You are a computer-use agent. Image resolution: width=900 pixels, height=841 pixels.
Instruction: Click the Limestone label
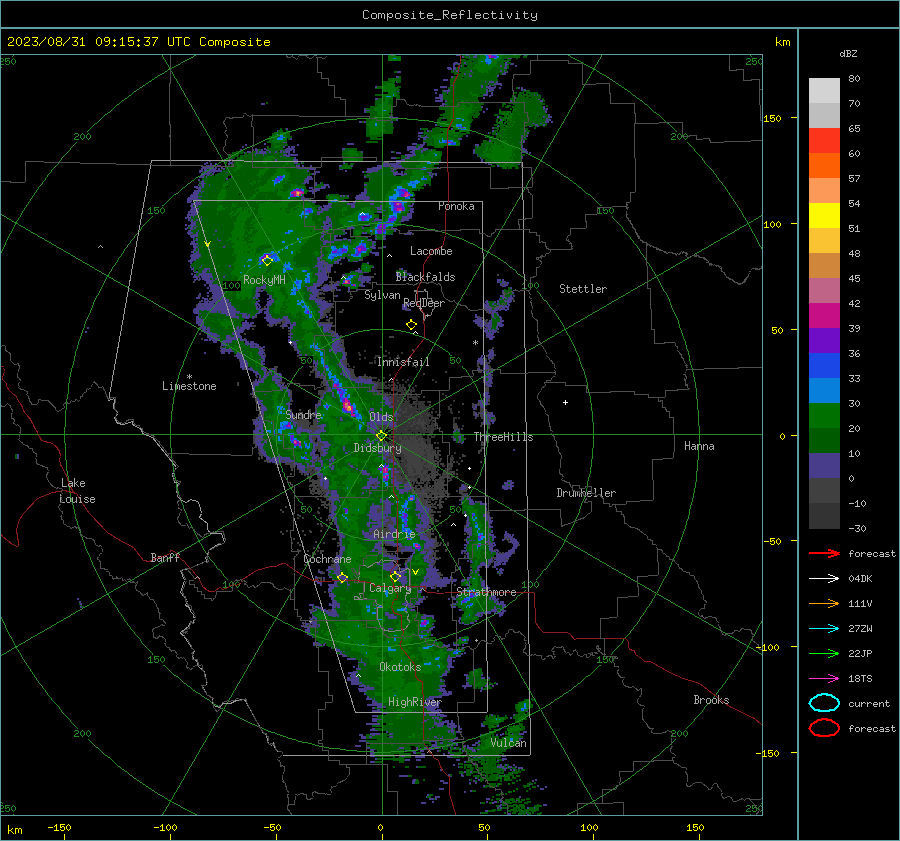[x=189, y=386]
